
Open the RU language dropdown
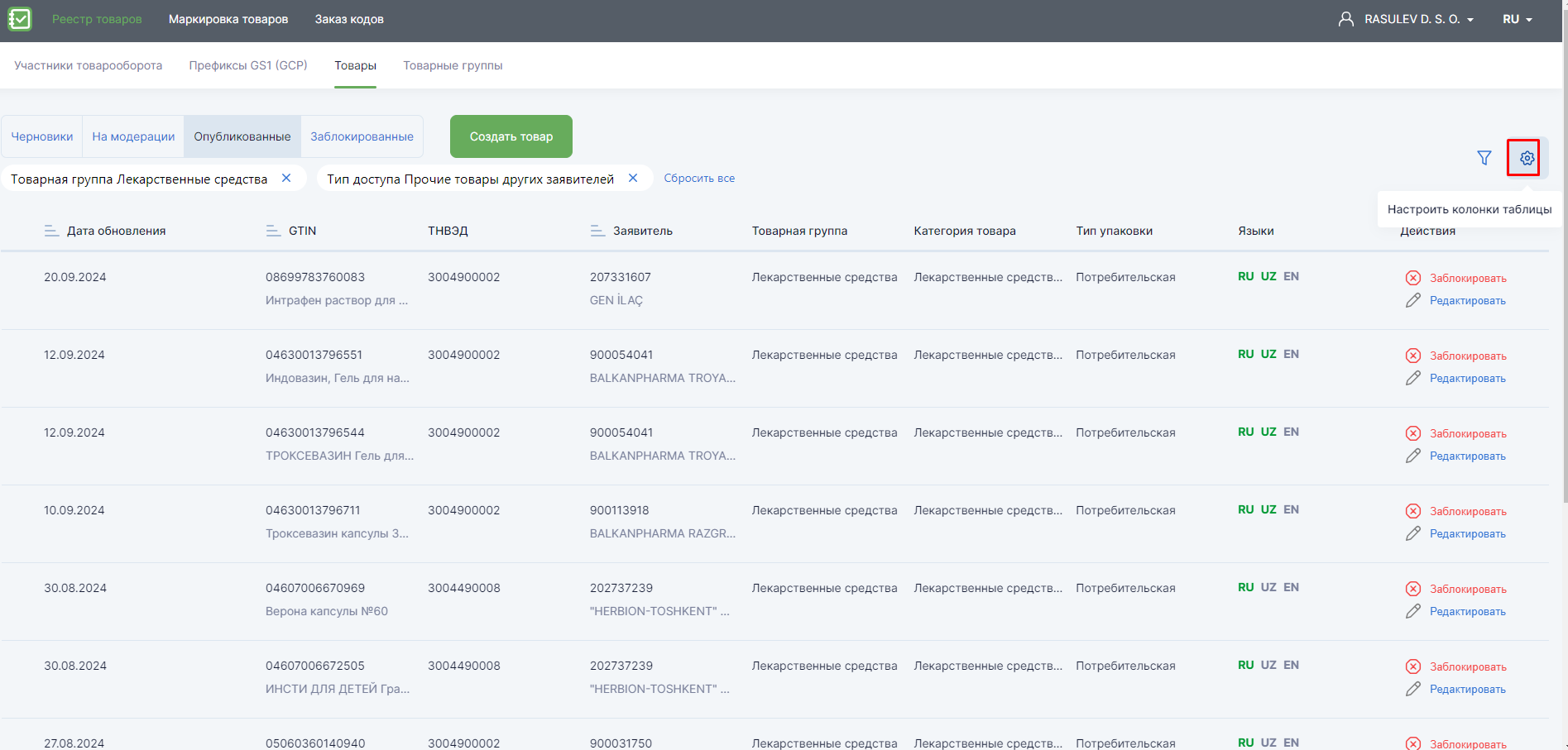click(1518, 19)
